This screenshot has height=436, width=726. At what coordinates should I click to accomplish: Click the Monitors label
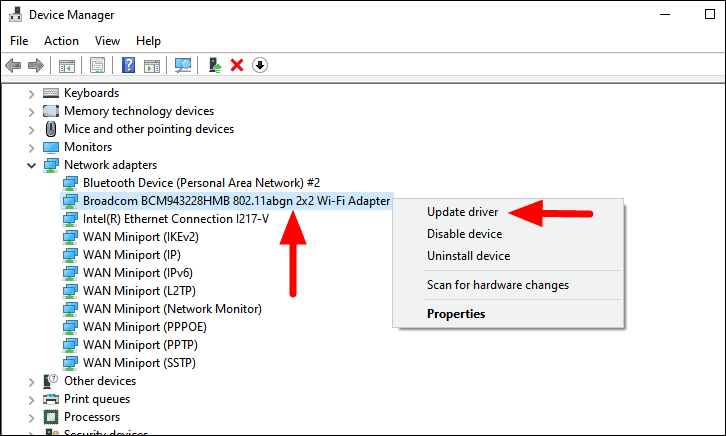(x=88, y=147)
